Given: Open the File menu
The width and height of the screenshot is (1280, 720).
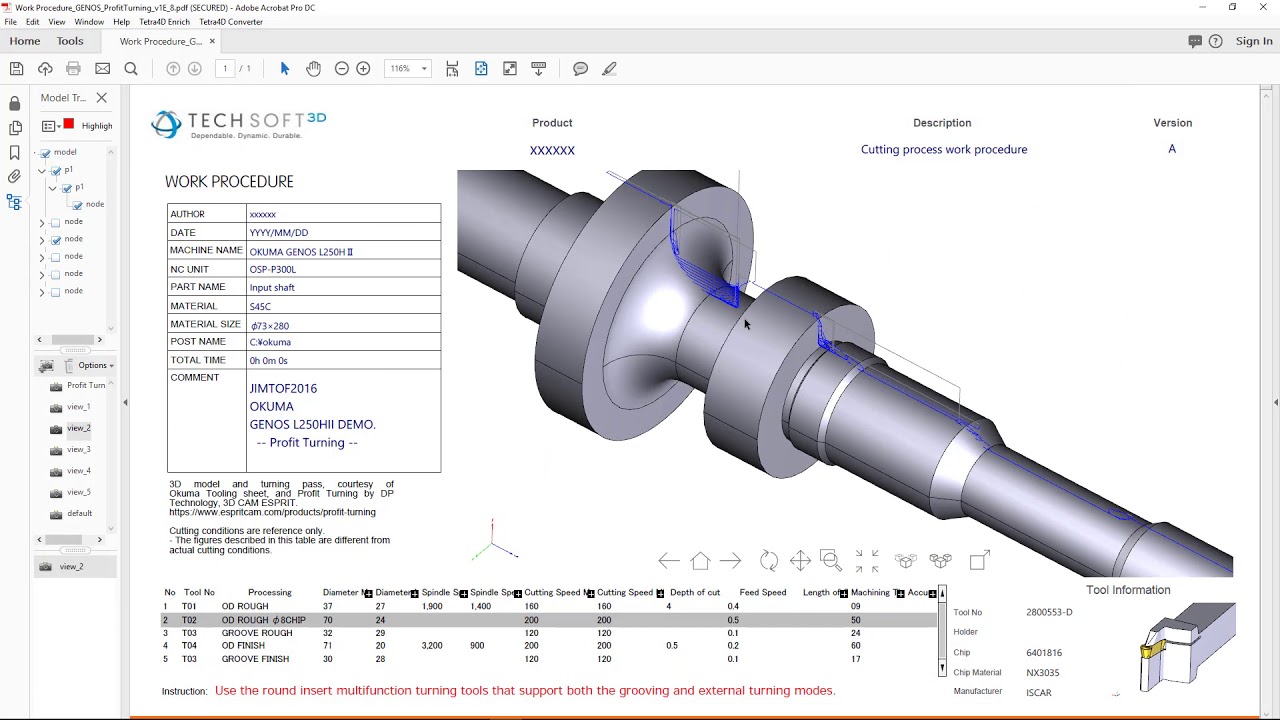Looking at the screenshot, I should (x=10, y=22).
